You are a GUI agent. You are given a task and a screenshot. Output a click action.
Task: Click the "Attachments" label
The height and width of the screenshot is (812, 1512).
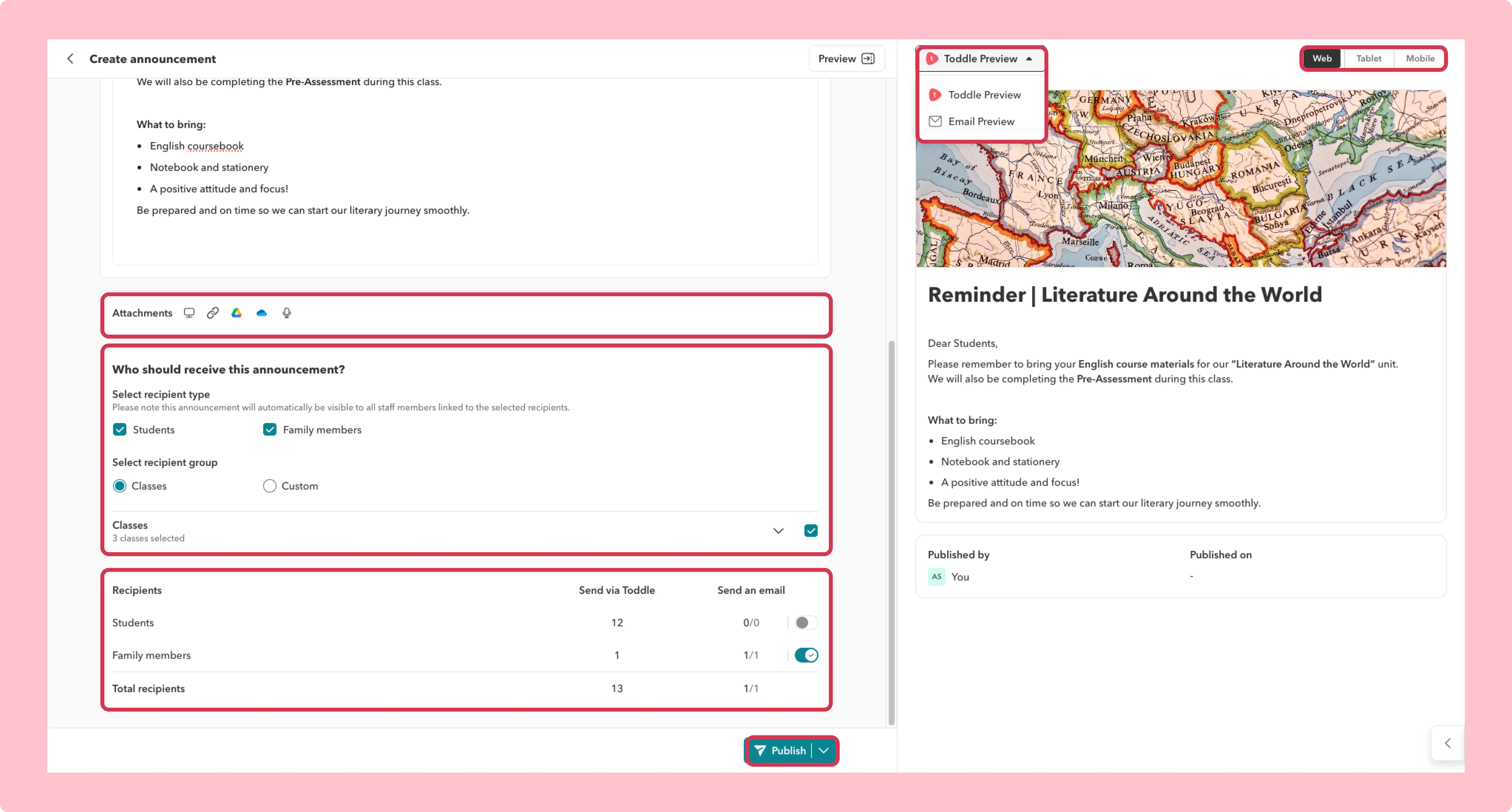tap(142, 313)
